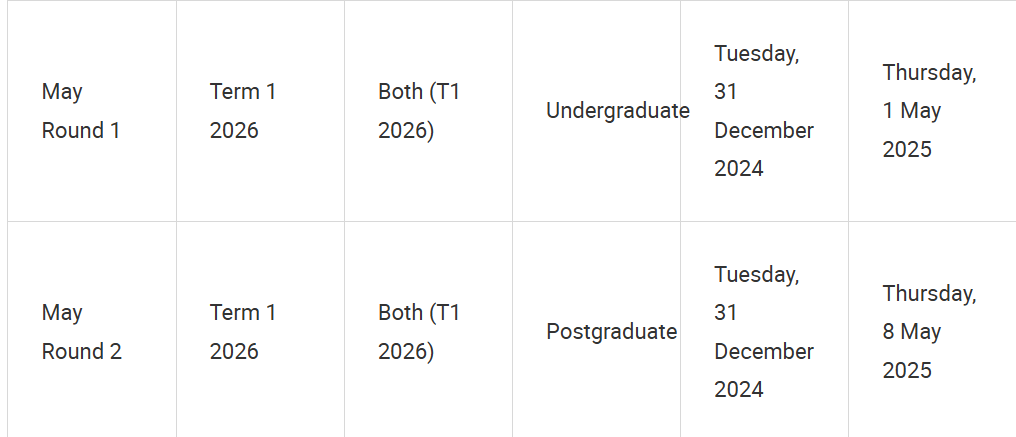1016x437 pixels.
Task: Click "Thursday," in the Undergraduate row
Action: [929, 73]
